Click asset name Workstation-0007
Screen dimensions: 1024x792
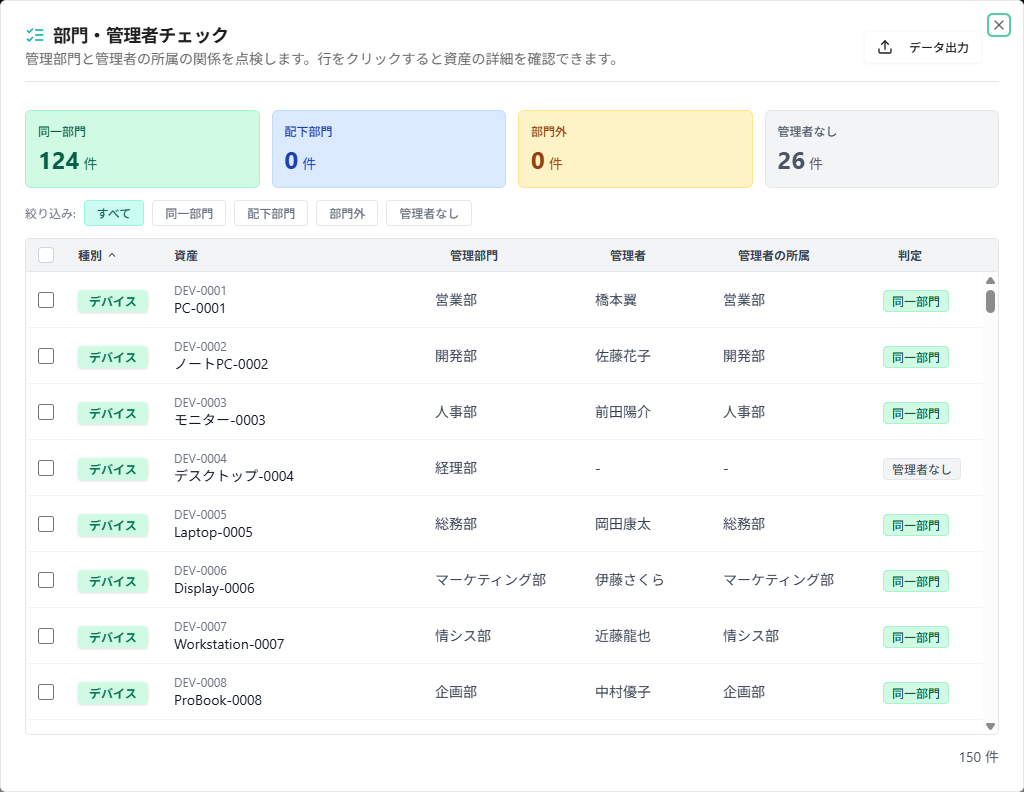click(229, 644)
